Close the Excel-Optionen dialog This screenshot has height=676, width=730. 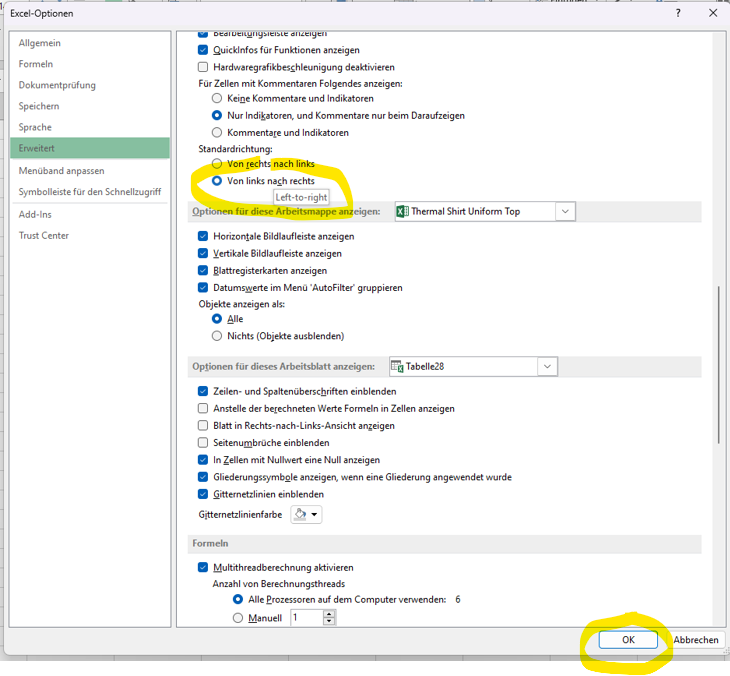point(713,13)
